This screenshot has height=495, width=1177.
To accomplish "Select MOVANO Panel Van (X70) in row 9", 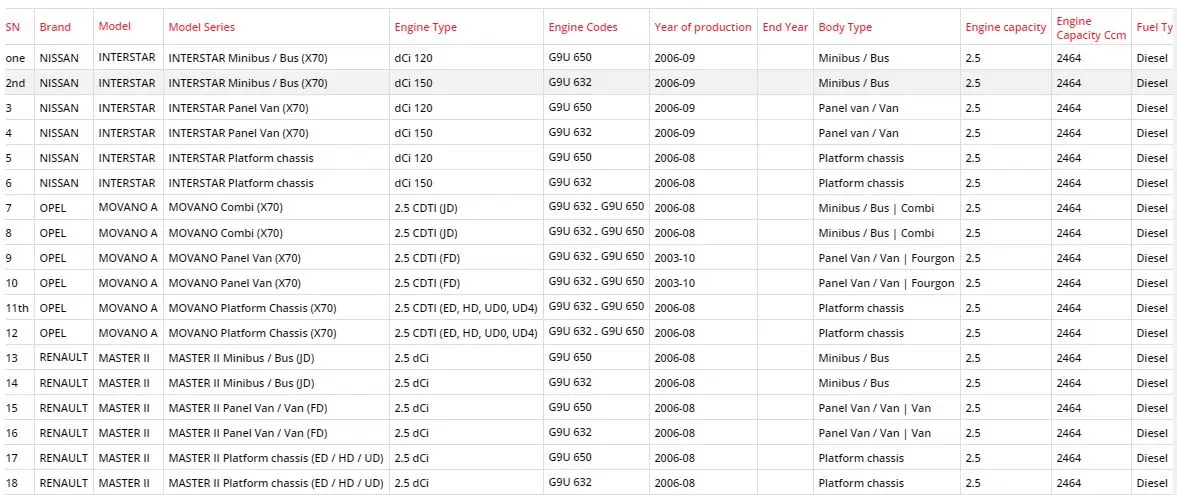I will click(x=234, y=258).
